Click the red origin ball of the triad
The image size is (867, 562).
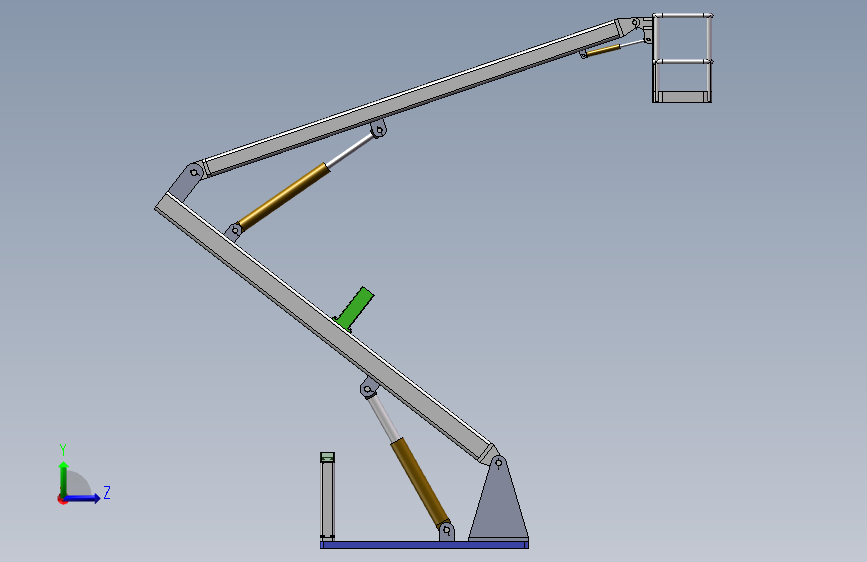coord(62,499)
